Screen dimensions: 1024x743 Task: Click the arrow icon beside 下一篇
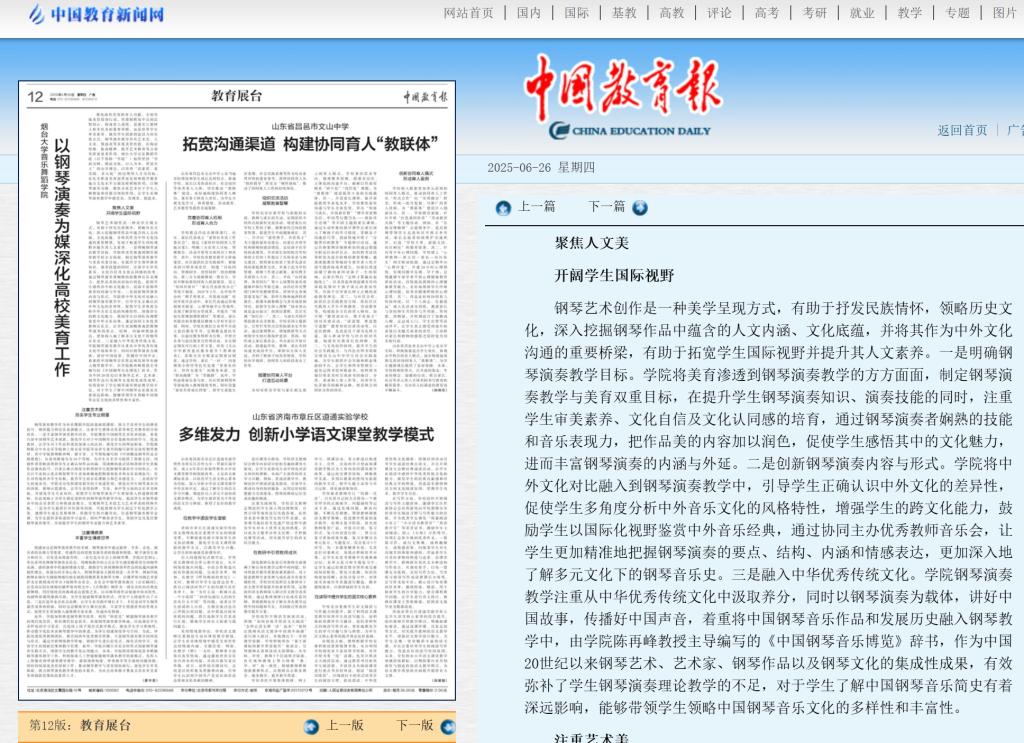pos(640,208)
